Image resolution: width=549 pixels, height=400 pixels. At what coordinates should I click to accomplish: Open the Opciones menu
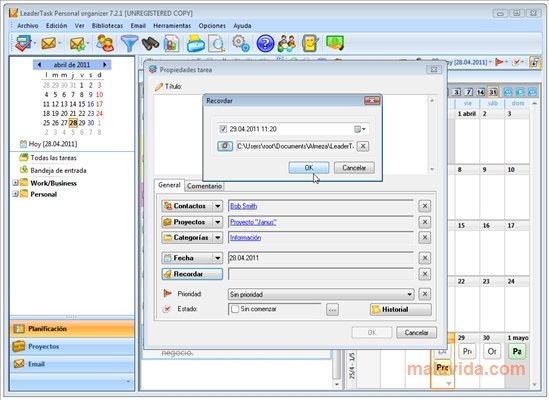(x=212, y=26)
